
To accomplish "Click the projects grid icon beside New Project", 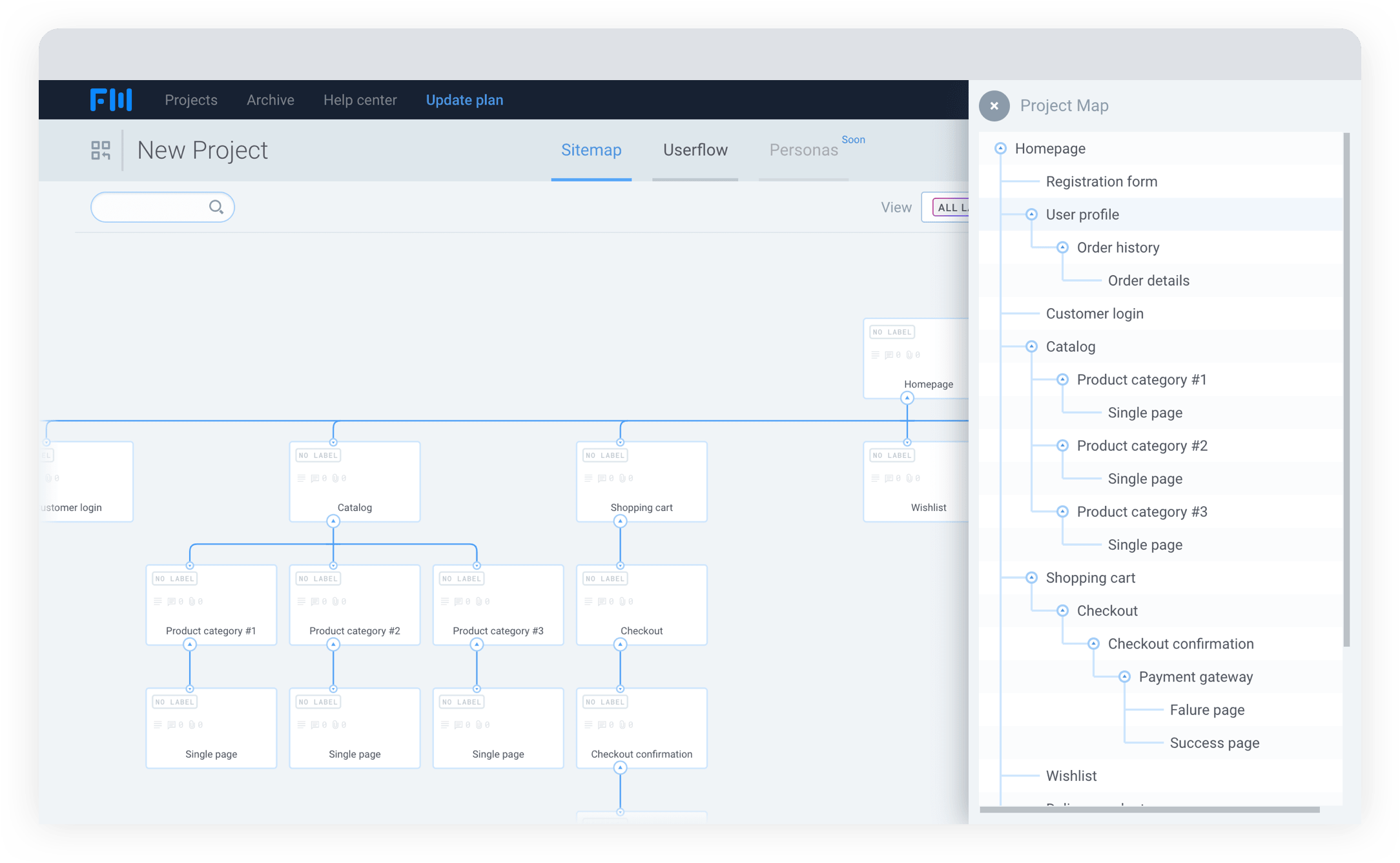I will tap(101, 151).
